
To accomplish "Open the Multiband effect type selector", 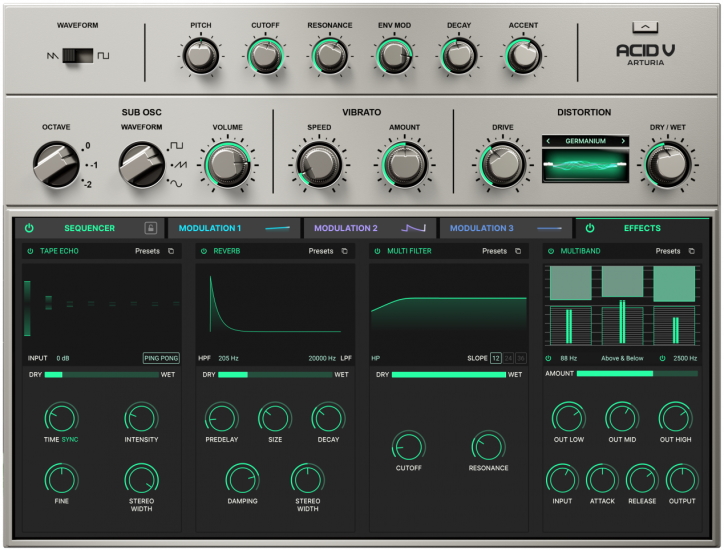I will click(x=580, y=251).
